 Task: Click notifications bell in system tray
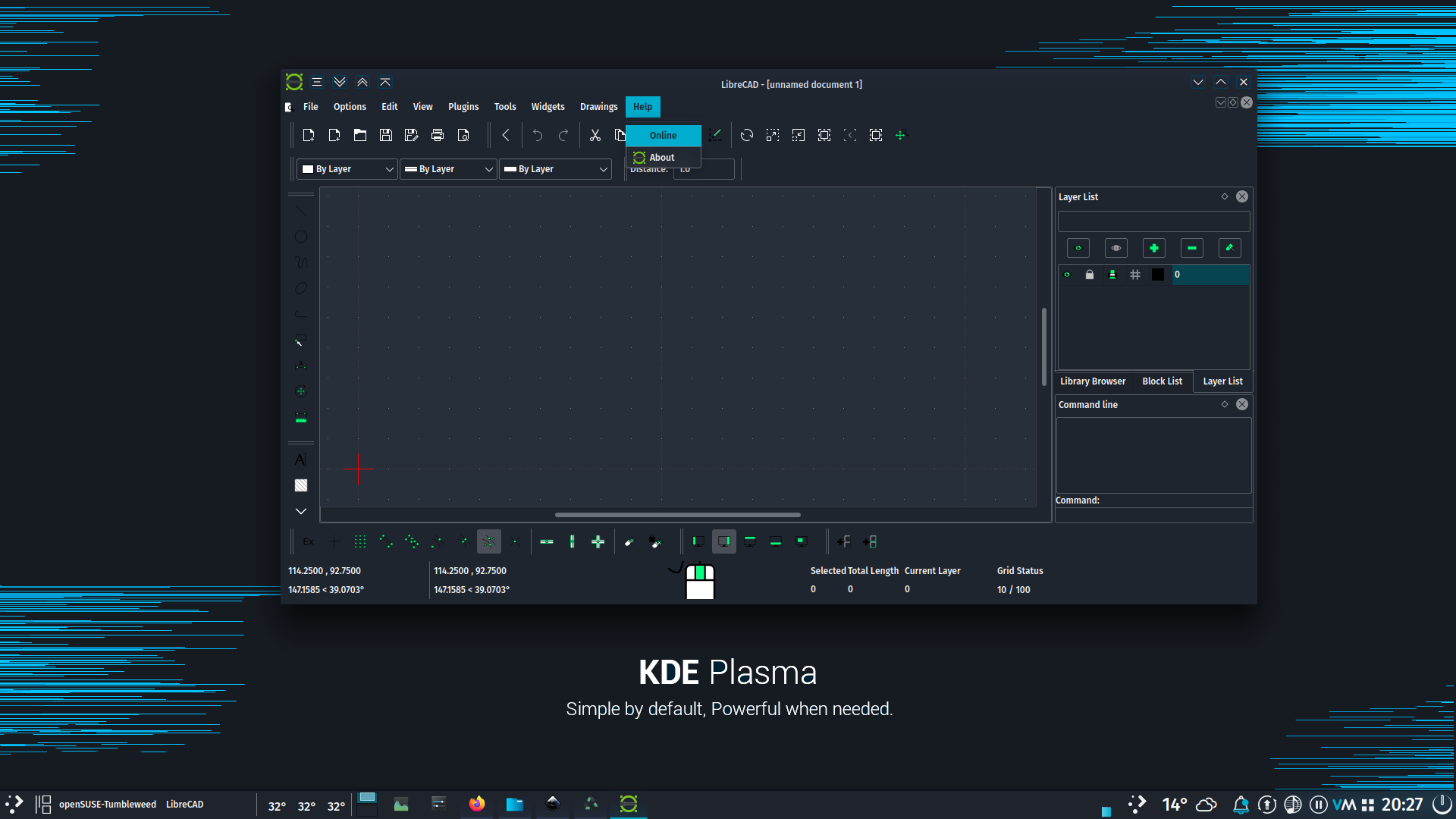pyautogui.click(x=1241, y=804)
